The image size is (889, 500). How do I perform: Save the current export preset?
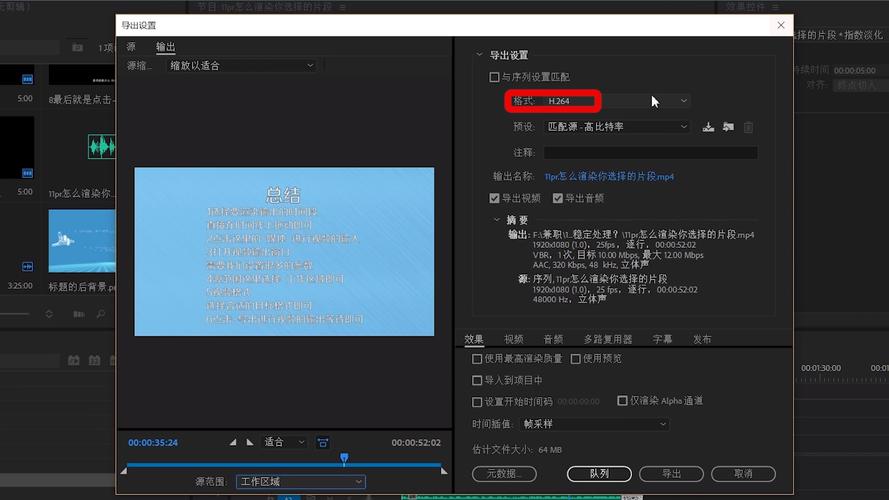[x=708, y=127]
